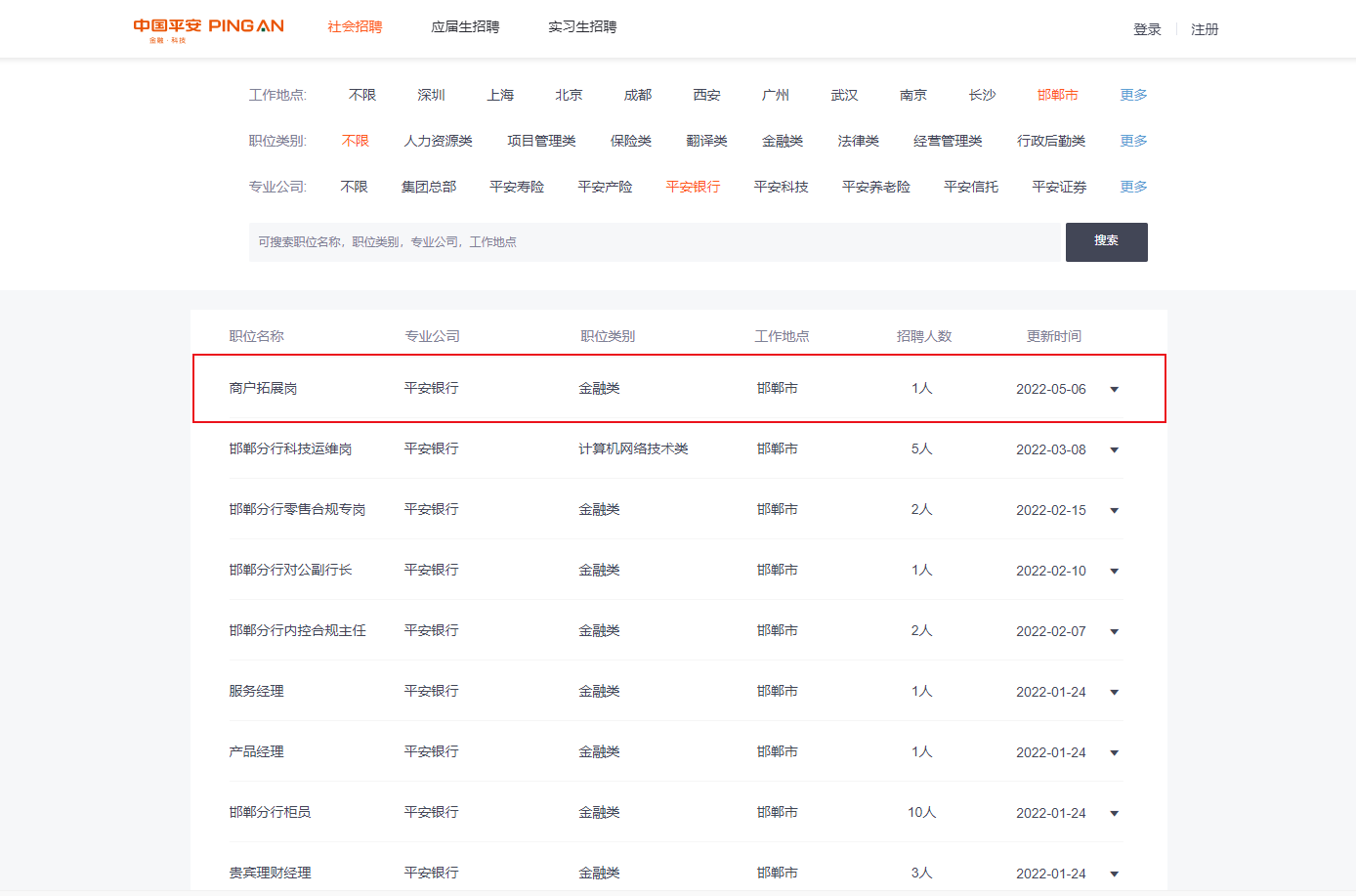Filter company by 平安信托
The height and width of the screenshot is (896, 1356).
[x=971, y=187]
